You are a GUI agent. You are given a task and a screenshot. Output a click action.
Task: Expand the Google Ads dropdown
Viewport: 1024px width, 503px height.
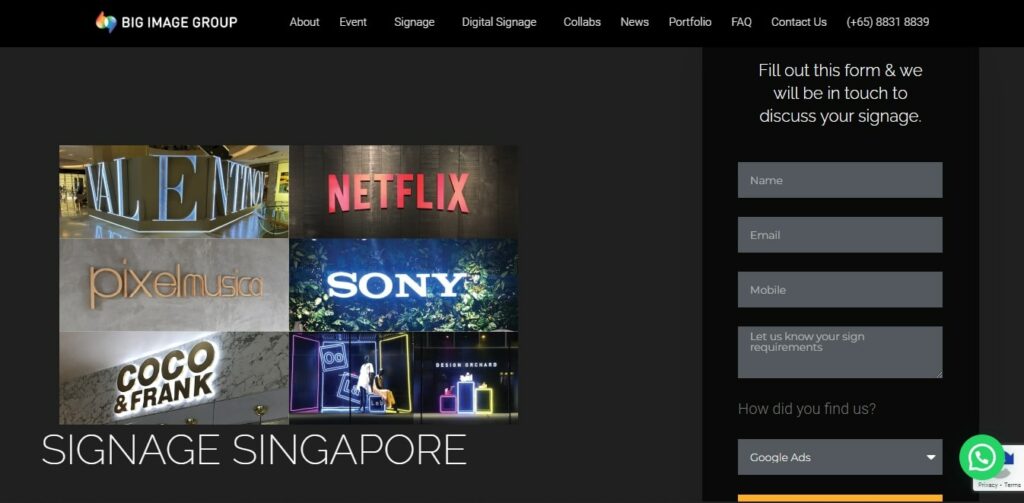[x=840, y=457]
